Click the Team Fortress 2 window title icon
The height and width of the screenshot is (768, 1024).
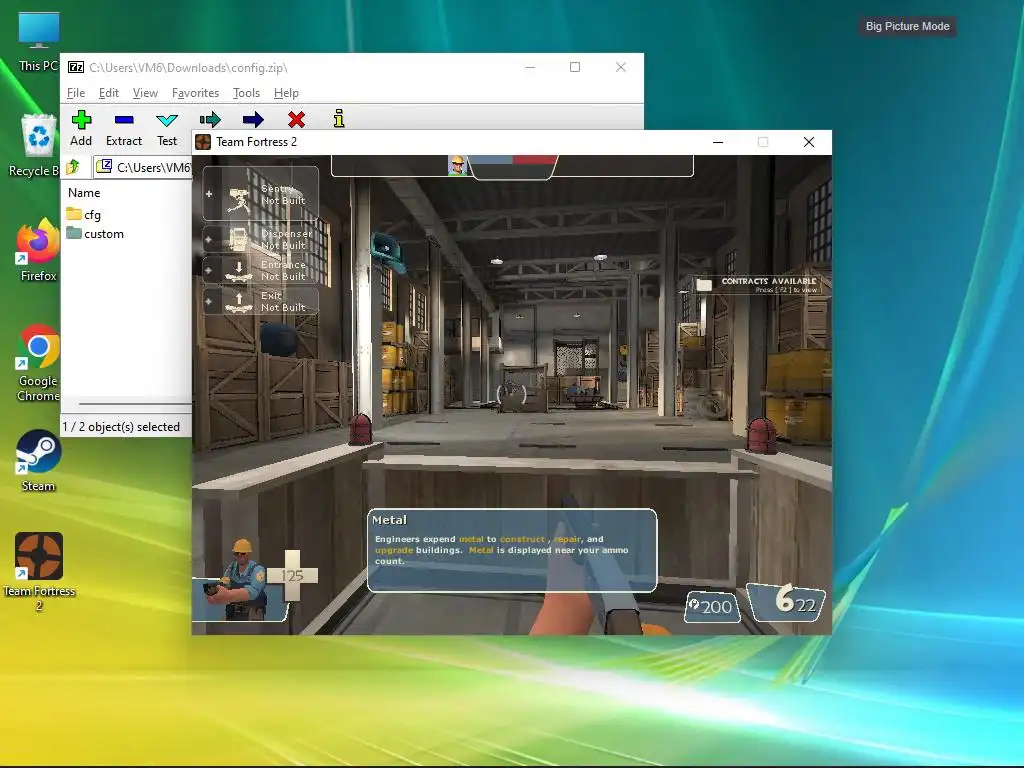click(x=203, y=142)
